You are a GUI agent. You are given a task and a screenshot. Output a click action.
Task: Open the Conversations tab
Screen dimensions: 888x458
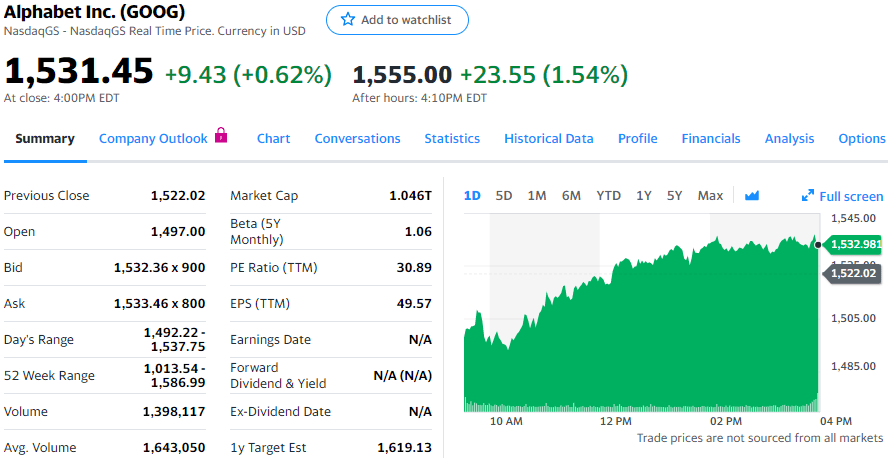357,139
